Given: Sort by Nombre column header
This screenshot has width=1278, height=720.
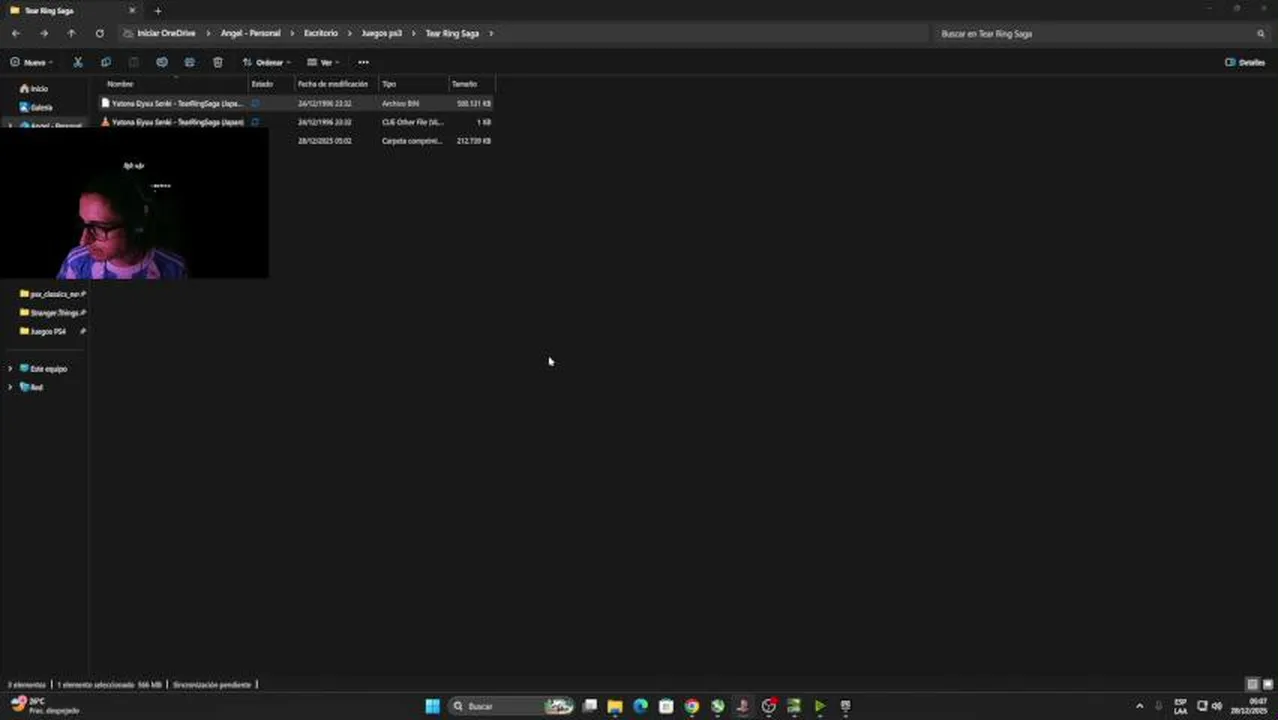Looking at the screenshot, I should [x=120, y=84].
